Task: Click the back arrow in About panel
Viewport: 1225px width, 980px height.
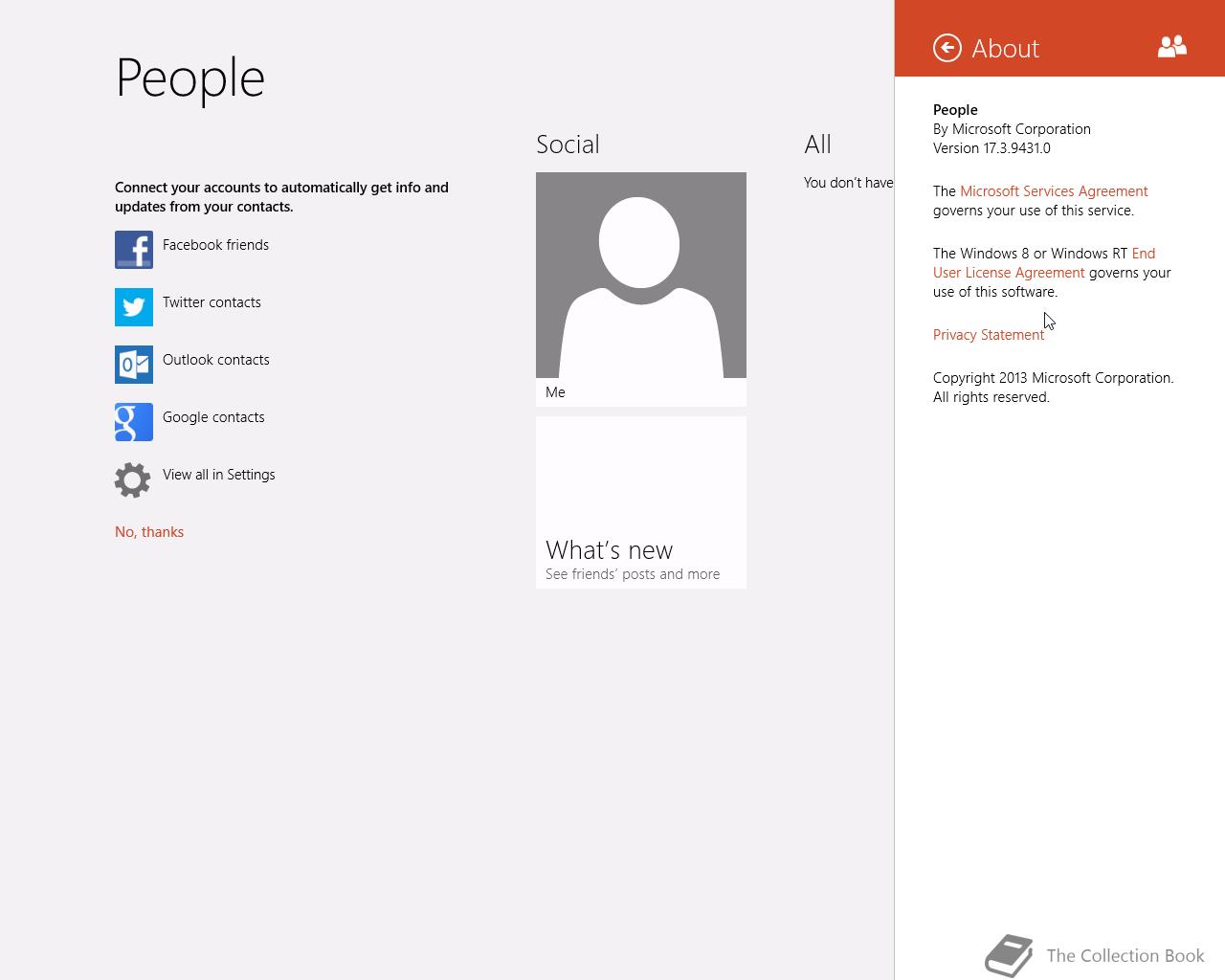Action: [947, 48]
